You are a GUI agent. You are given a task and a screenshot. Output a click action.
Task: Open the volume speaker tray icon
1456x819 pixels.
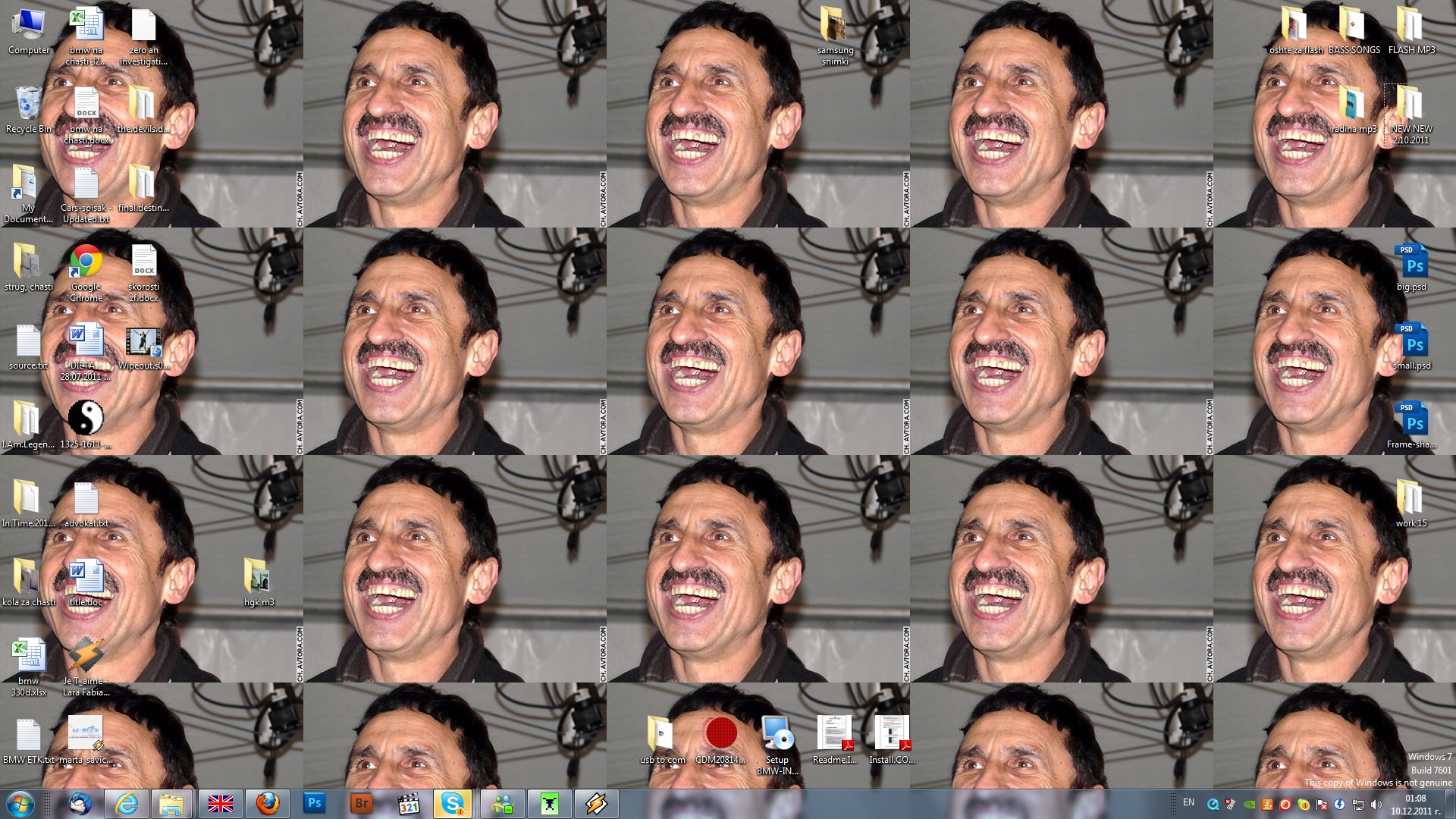1376,805
